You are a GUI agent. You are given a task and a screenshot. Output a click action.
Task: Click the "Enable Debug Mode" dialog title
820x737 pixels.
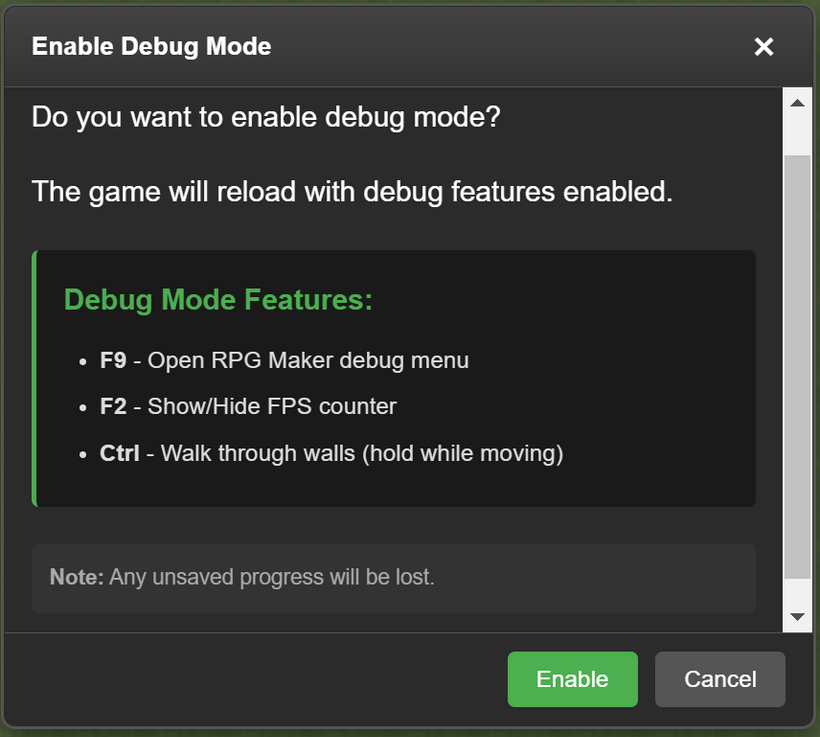tap(151, 47)
